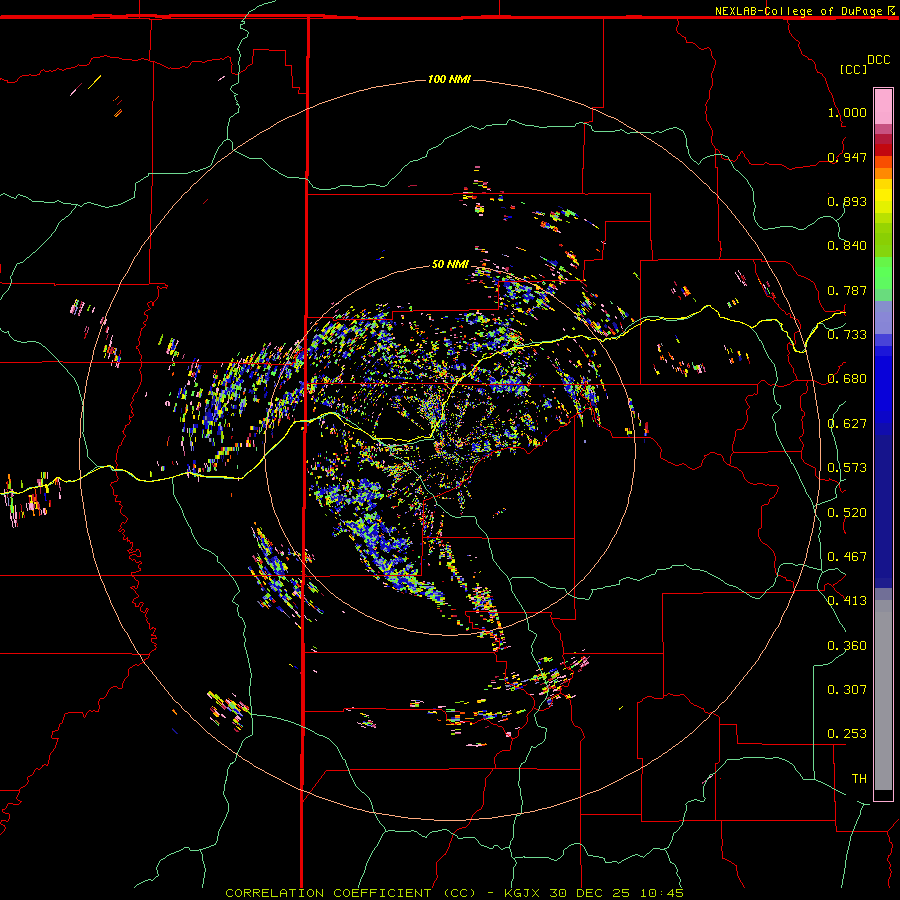Click the TH threshold legend label
900x900 pixels.
click(x=859, y=778)
